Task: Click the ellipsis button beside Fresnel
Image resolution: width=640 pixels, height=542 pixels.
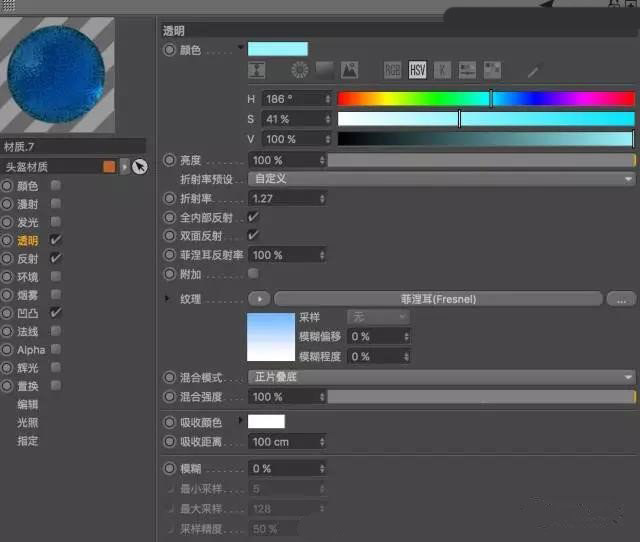Action: tap(621, 299)
